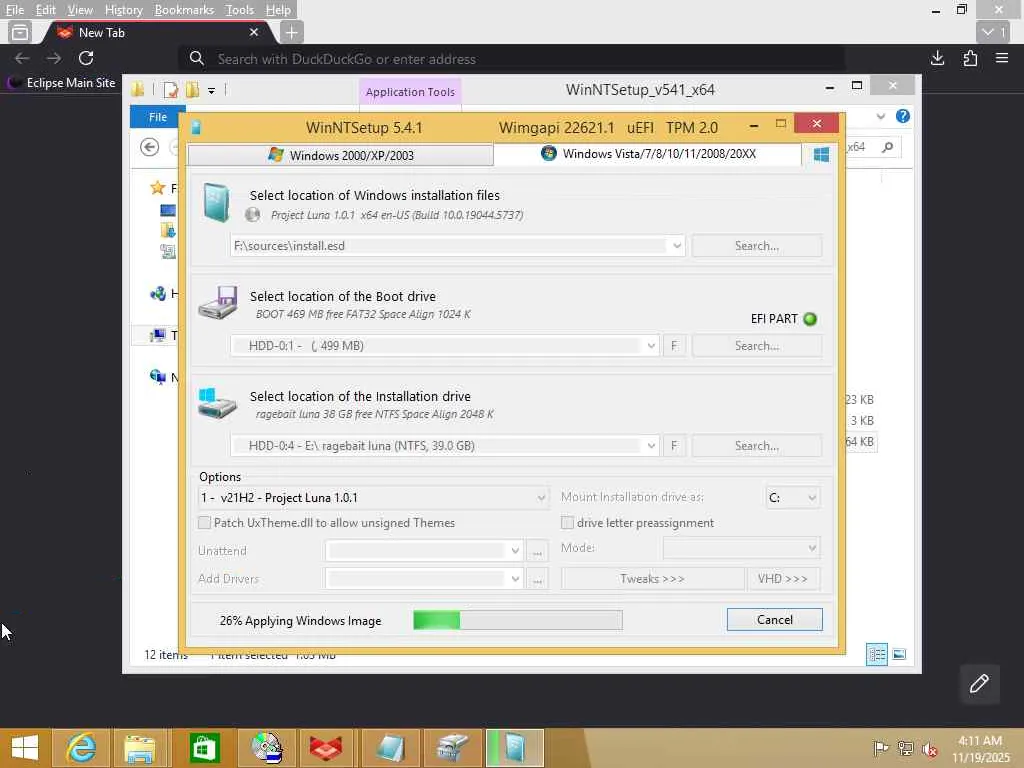
Task: Open File Explorer from taskbar
Action: [x=140, y=748]
